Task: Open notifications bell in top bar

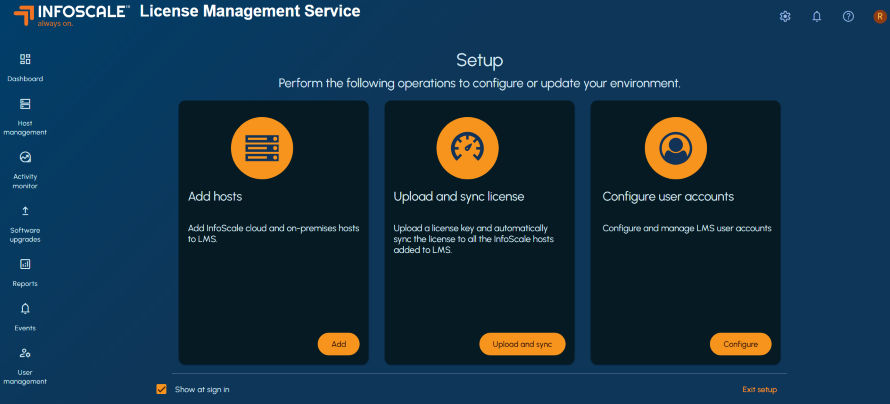Action: [x=817, y=16]
